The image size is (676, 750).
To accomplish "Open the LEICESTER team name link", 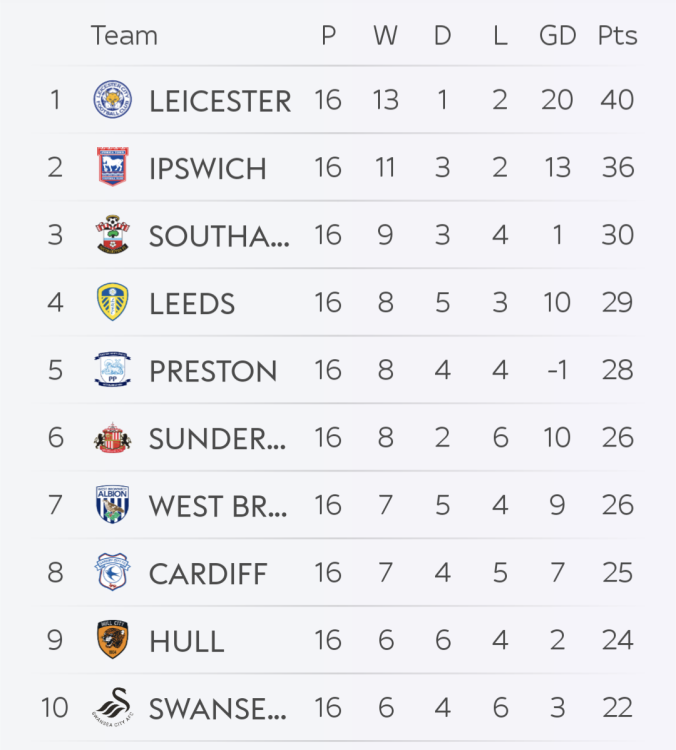I will click(220, 100).
